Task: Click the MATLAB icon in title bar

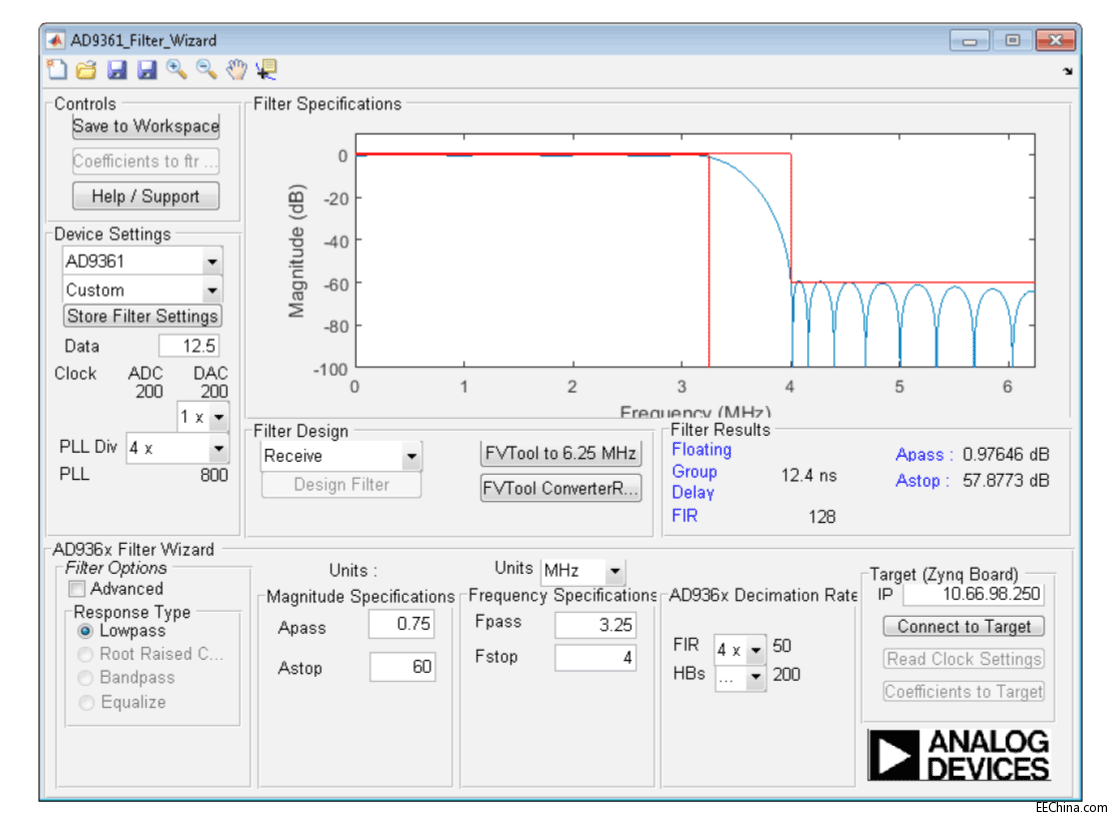Action: click(x=55, y=40)
